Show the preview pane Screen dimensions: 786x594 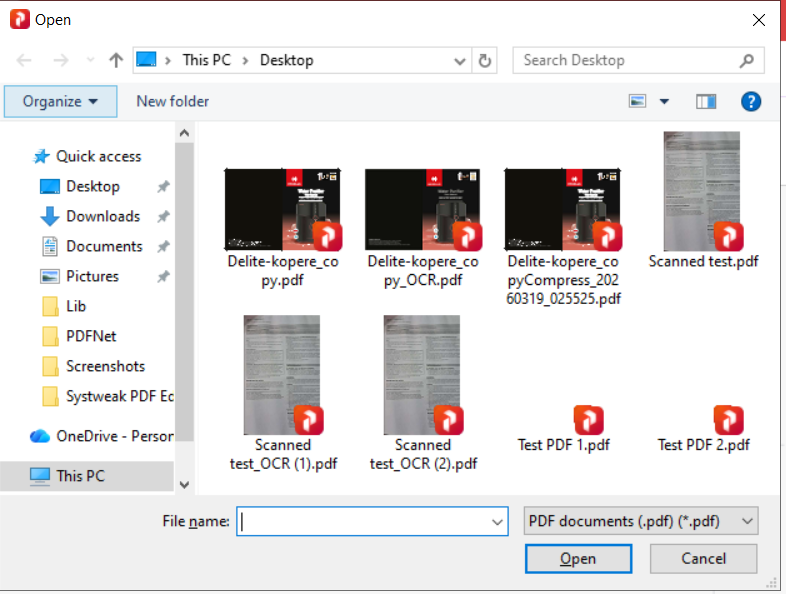point(706,101)
